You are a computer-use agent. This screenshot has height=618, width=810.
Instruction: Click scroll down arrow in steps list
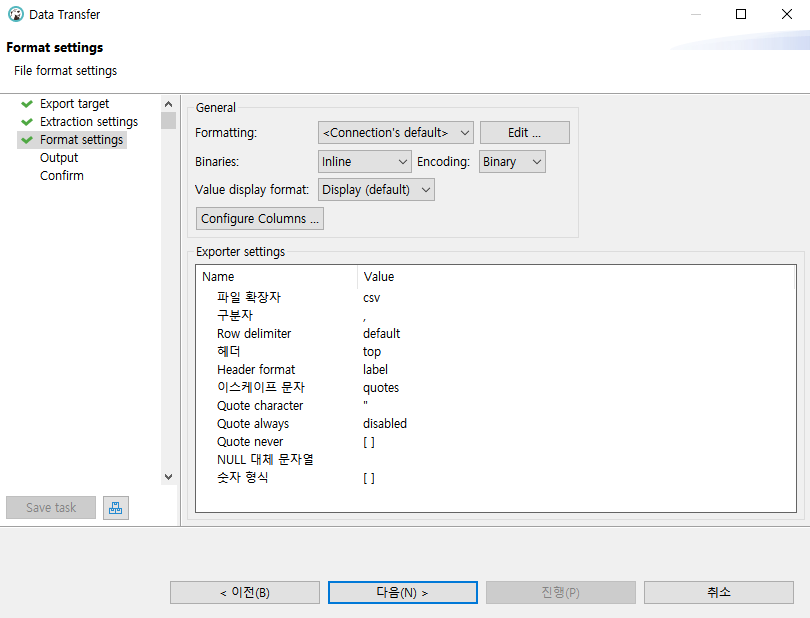[168, 477]
